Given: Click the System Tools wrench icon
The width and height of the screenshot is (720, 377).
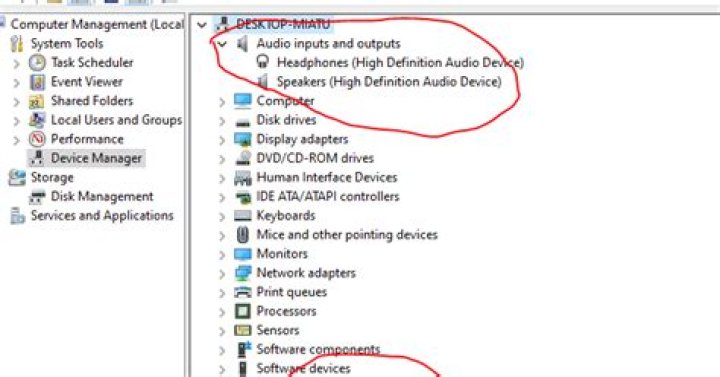Looking at the screenshot, I should point(17,44).
